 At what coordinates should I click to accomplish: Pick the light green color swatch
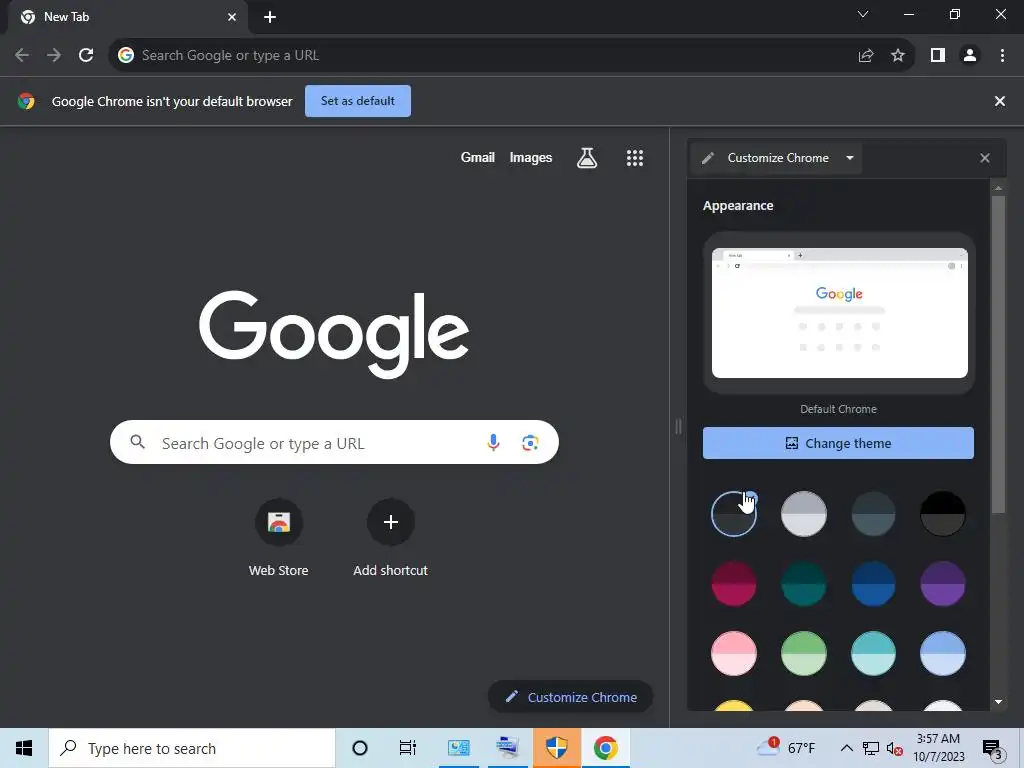[x=804, y=653]
